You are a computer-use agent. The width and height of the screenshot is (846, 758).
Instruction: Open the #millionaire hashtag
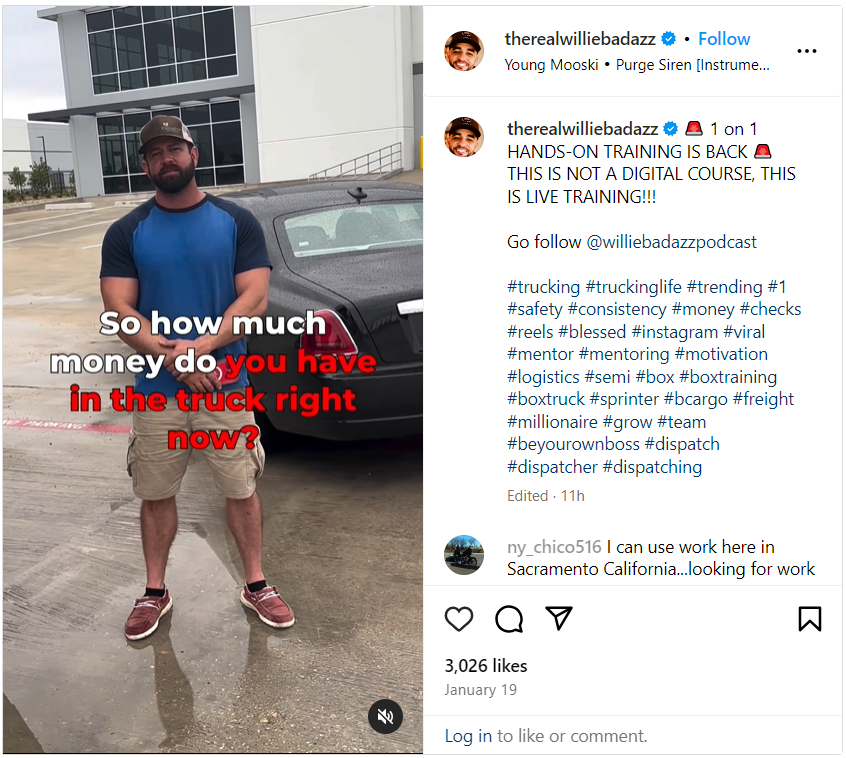[x=552, y=422]
